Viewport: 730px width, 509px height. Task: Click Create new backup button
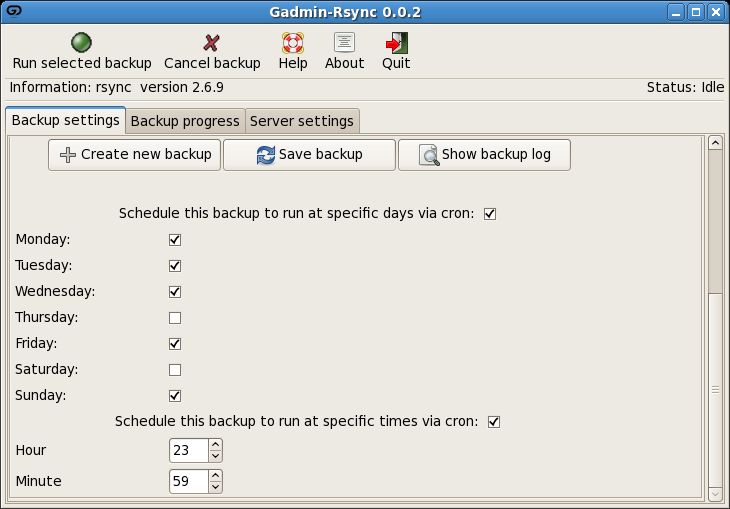pos(135,155)
